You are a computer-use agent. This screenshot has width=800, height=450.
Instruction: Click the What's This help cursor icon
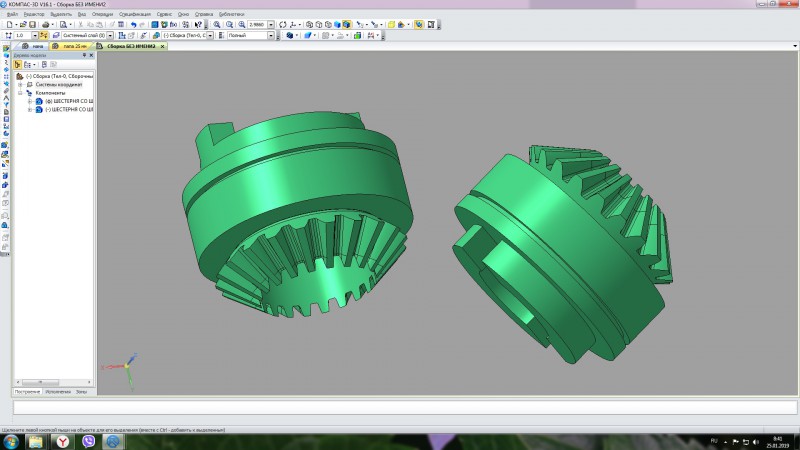click(x=198, y=24)
